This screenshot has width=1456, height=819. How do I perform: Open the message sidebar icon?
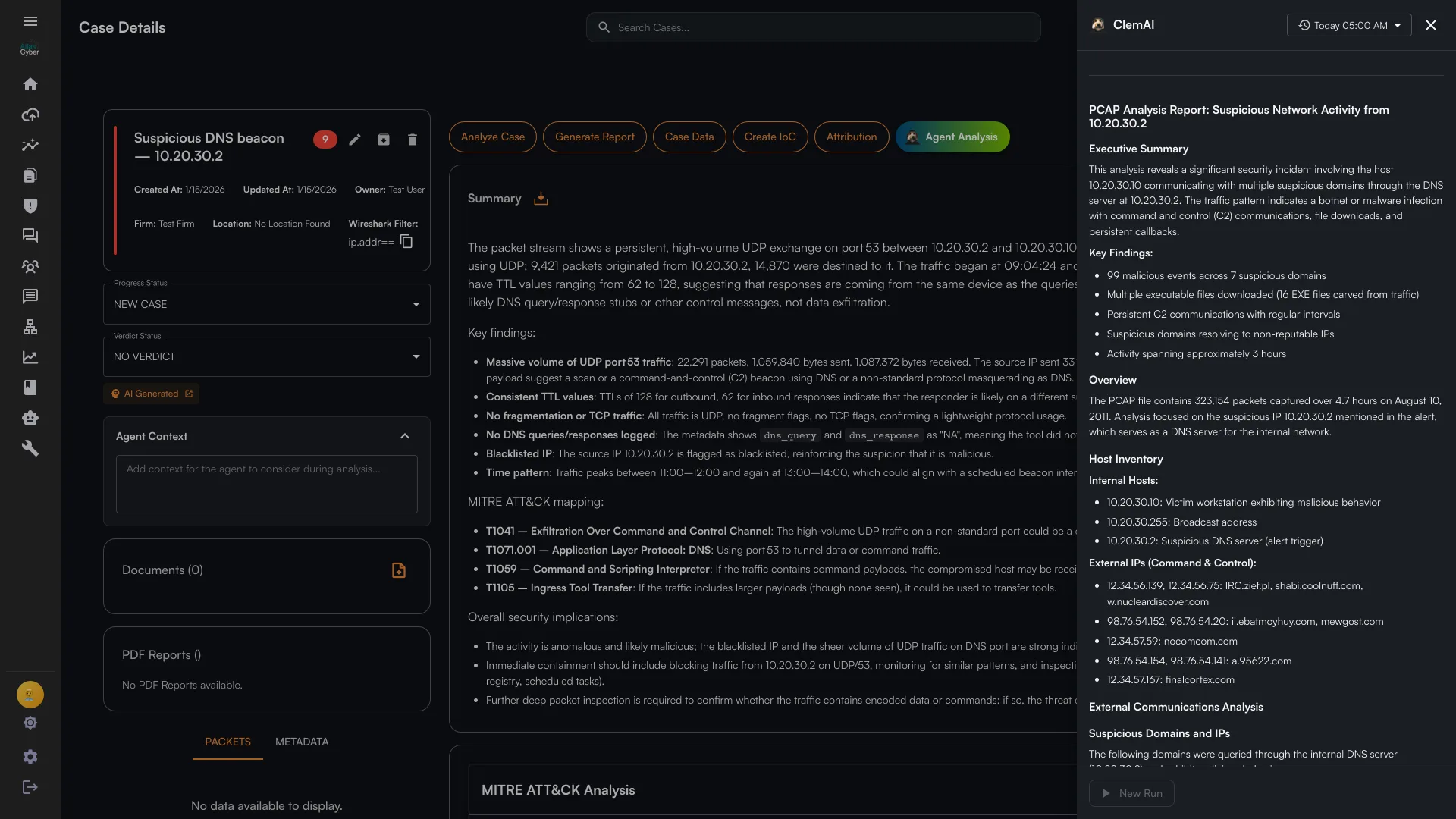tap(30, 297)
